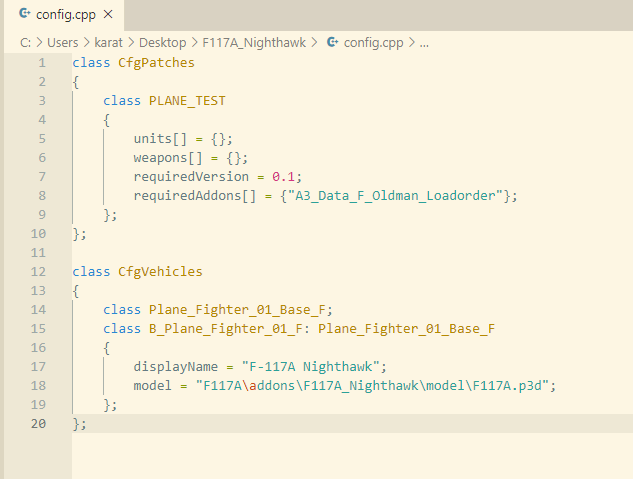The height and width of the screenshot is (479, 633).
Task: Open the Desktop breadcrumb folder
Action: tap(163, 43)
